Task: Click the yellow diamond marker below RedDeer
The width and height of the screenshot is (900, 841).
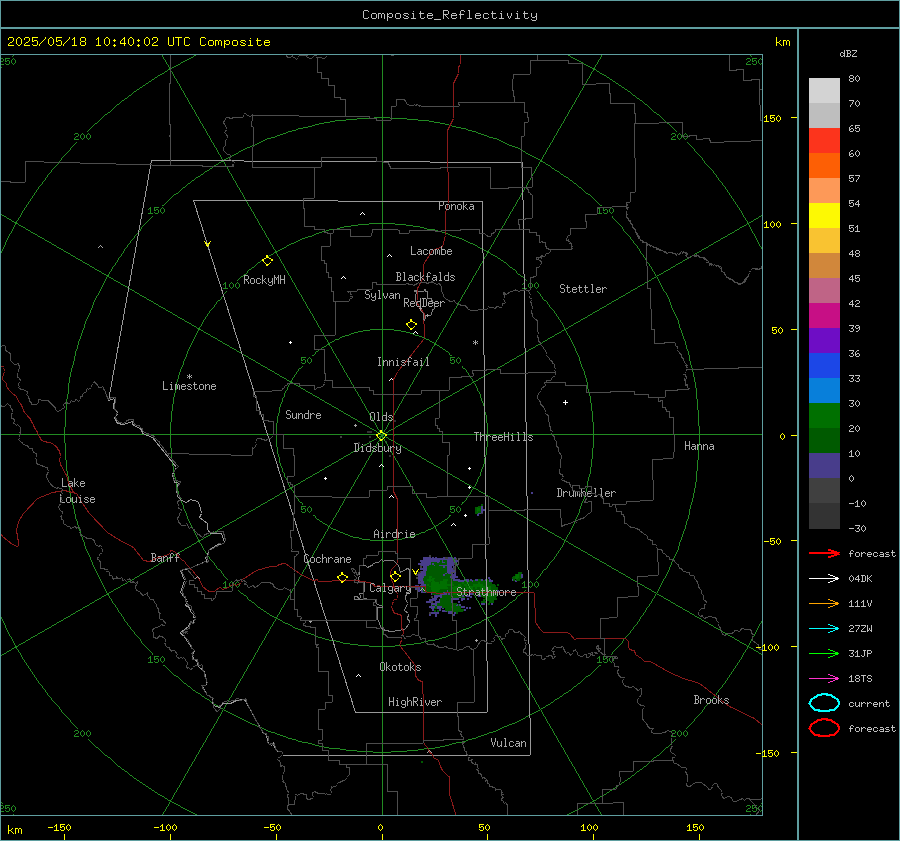Action: (412, 325)
